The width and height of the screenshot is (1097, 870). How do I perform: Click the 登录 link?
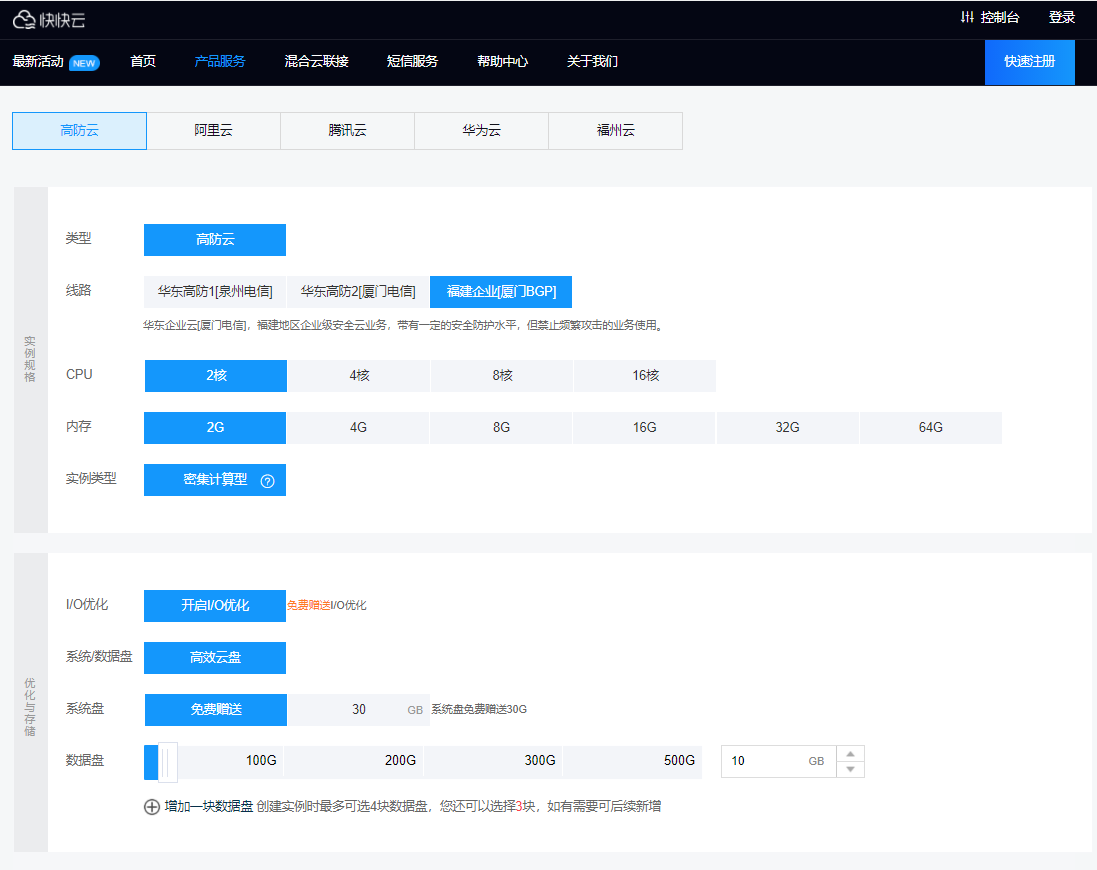[x=1061, y=17]
